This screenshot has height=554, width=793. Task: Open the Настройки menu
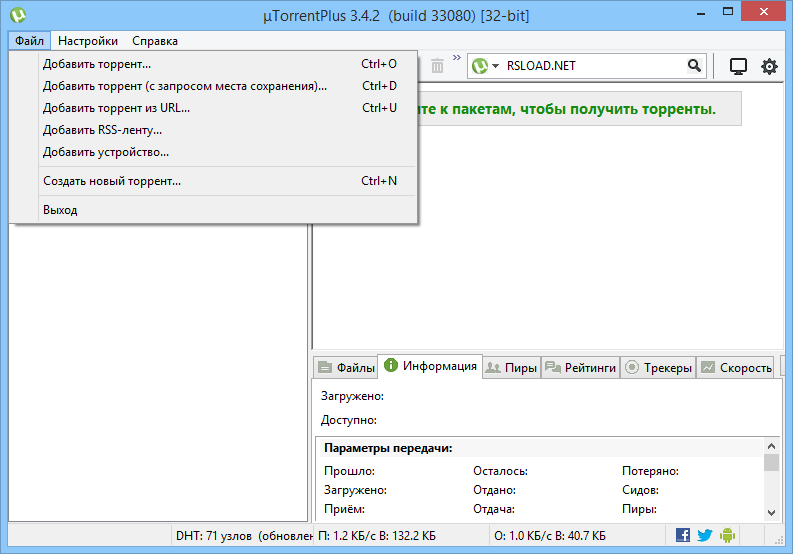(88, 41)
